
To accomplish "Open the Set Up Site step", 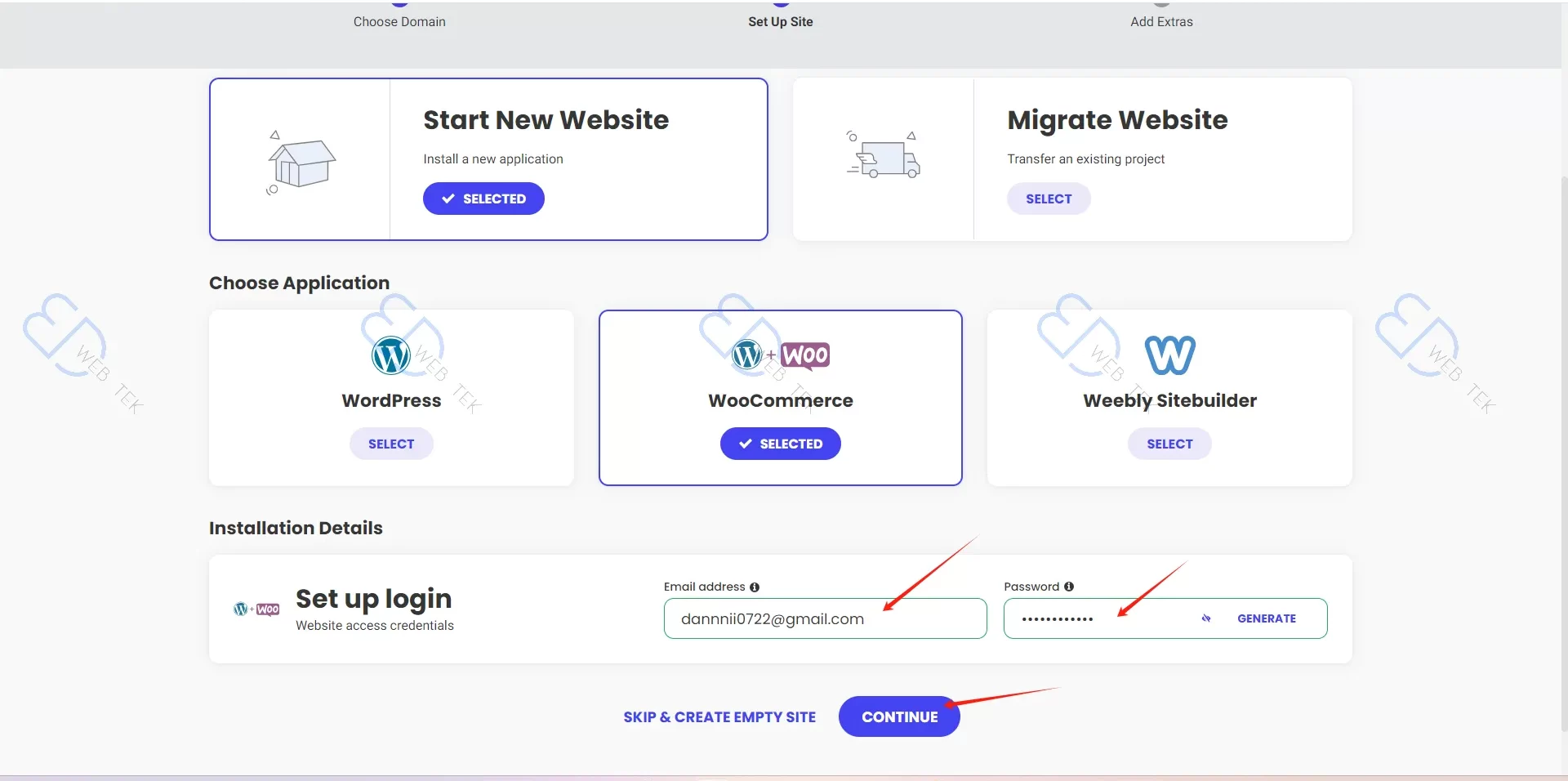I will click(781, 21).
